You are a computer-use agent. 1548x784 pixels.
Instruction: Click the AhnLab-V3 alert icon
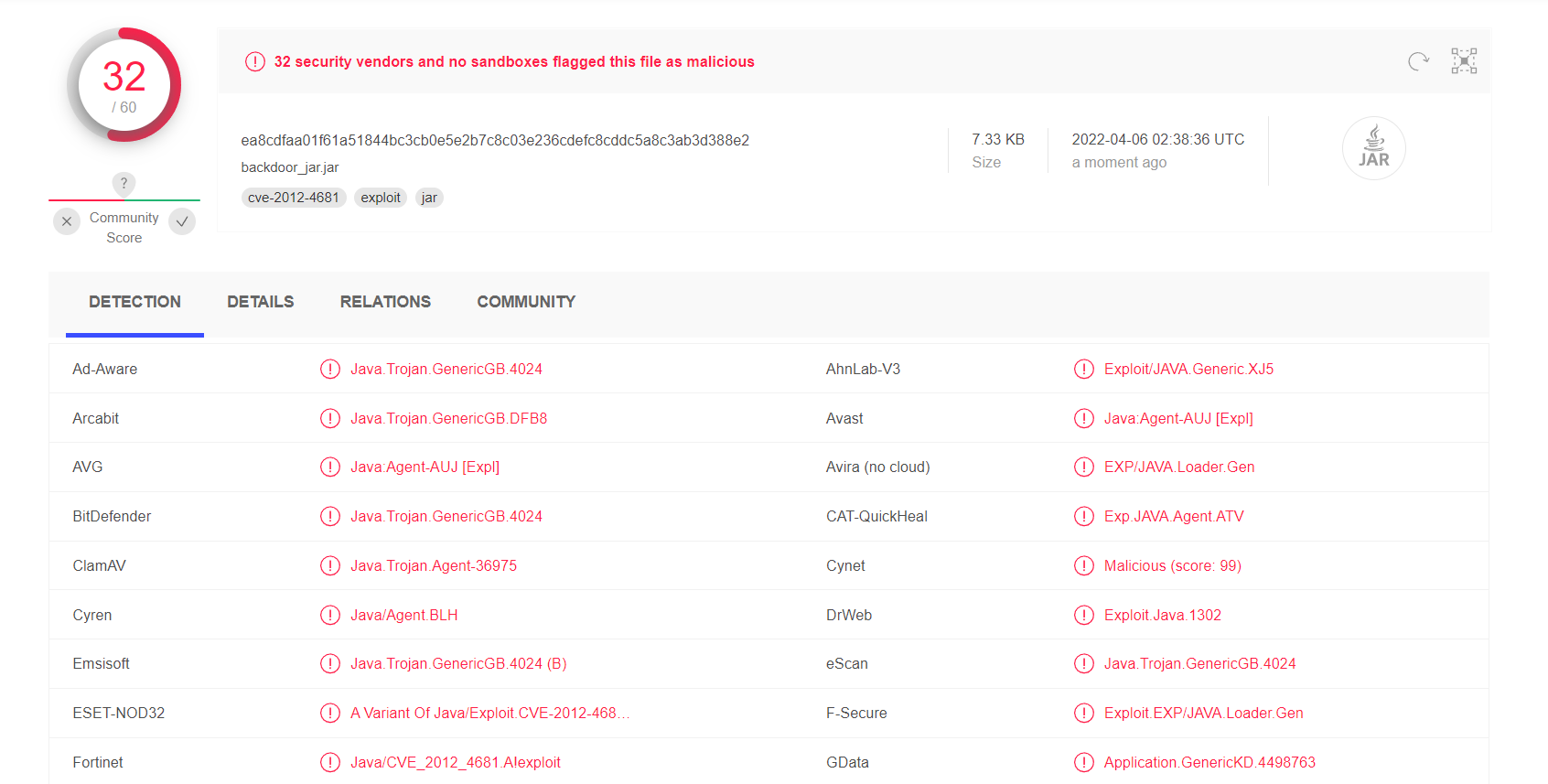coord(1084,369)
